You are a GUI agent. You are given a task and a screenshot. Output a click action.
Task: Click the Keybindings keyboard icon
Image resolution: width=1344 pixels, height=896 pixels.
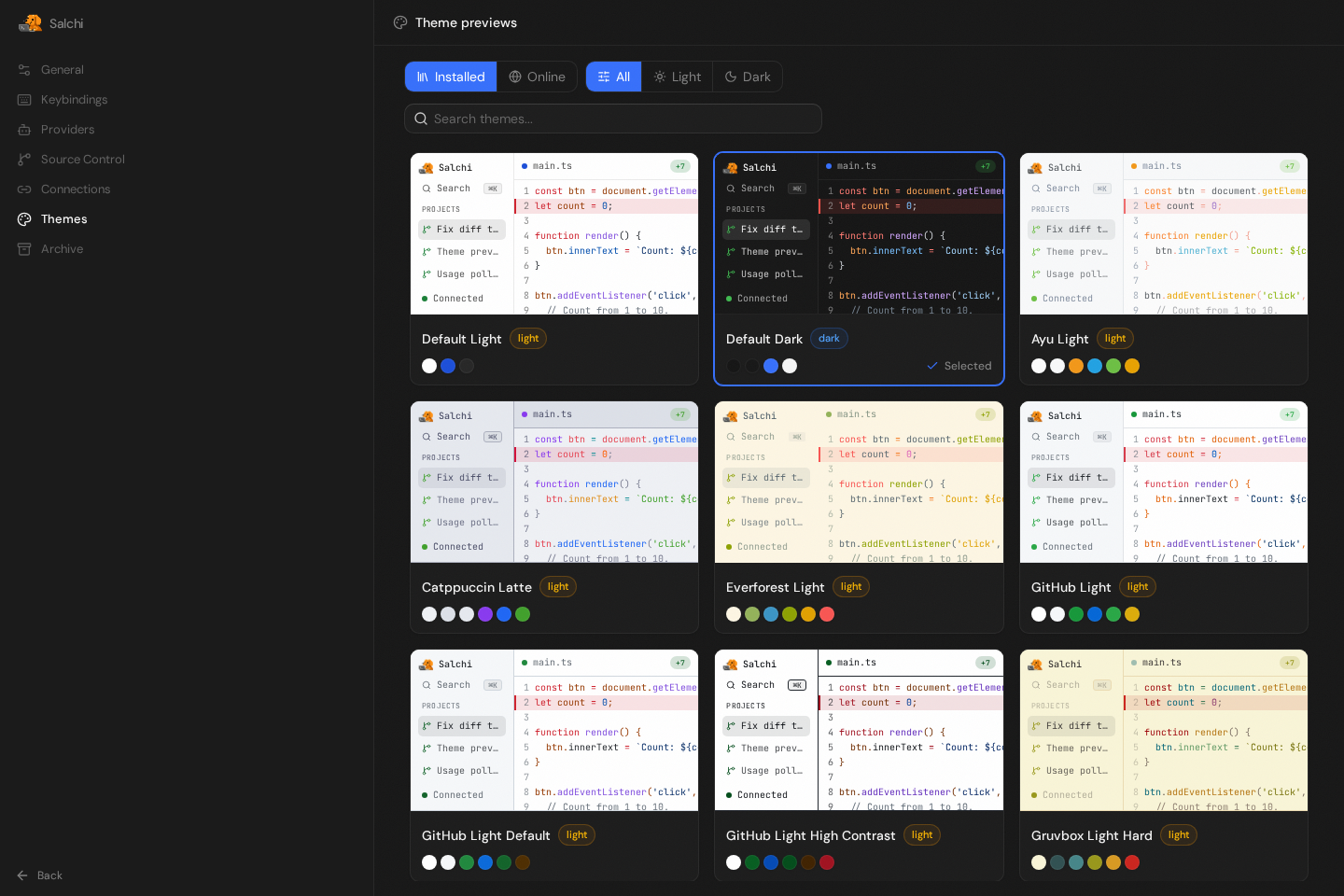(24, 100)
